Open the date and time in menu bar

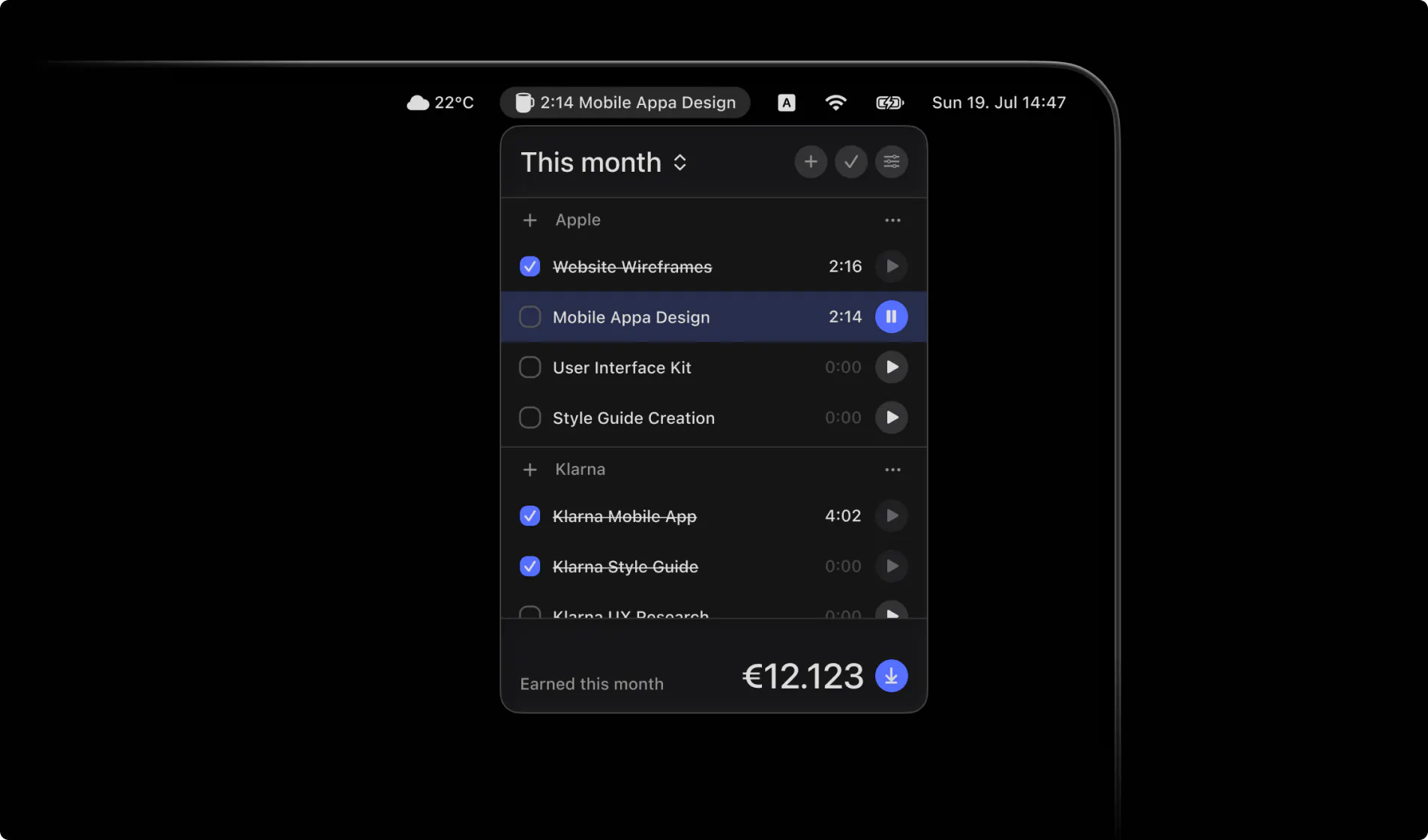coord(999,103)
